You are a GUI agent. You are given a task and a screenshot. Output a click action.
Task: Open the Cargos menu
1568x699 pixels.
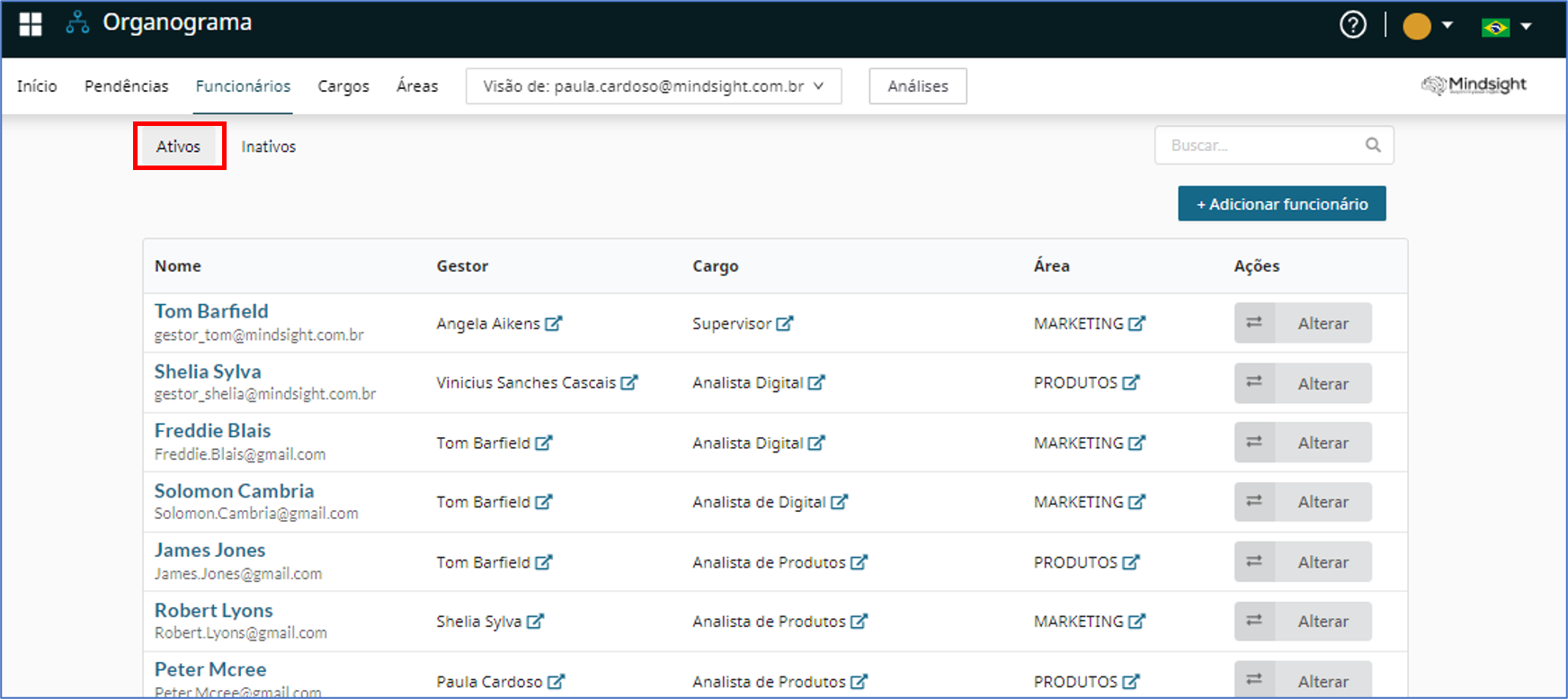click(x=343, y=86)
